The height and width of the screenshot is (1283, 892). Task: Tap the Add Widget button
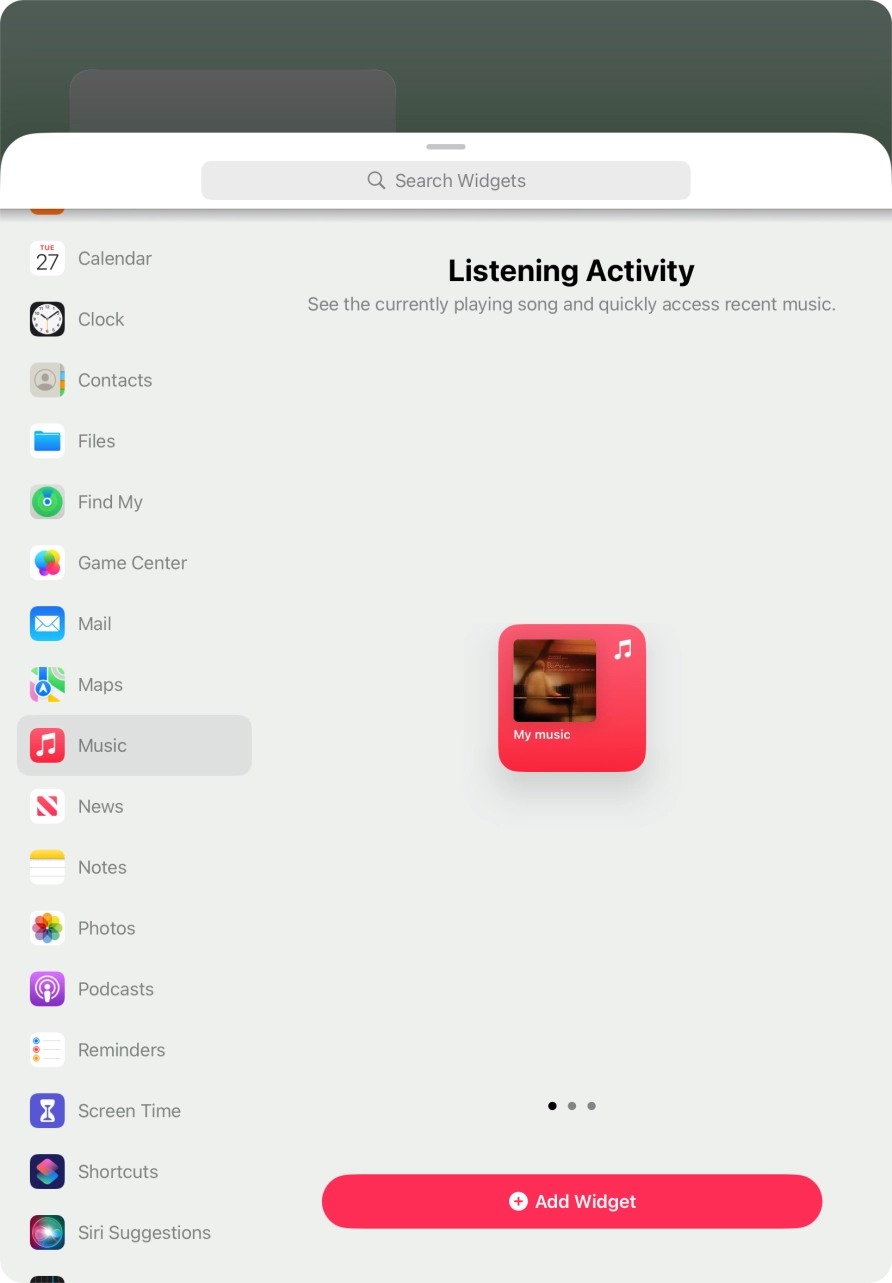[571, 1201]
